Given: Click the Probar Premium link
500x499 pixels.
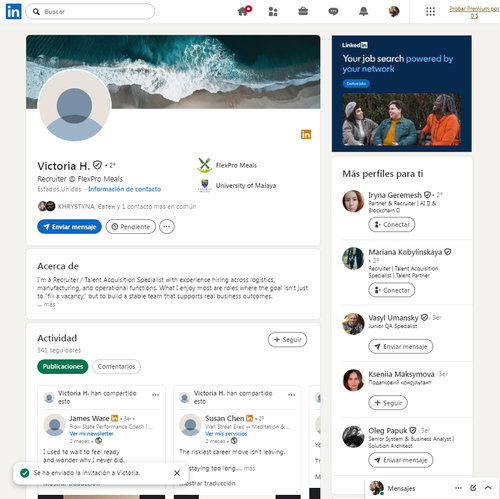Looking at the screenshot, I should pos(474,12).
